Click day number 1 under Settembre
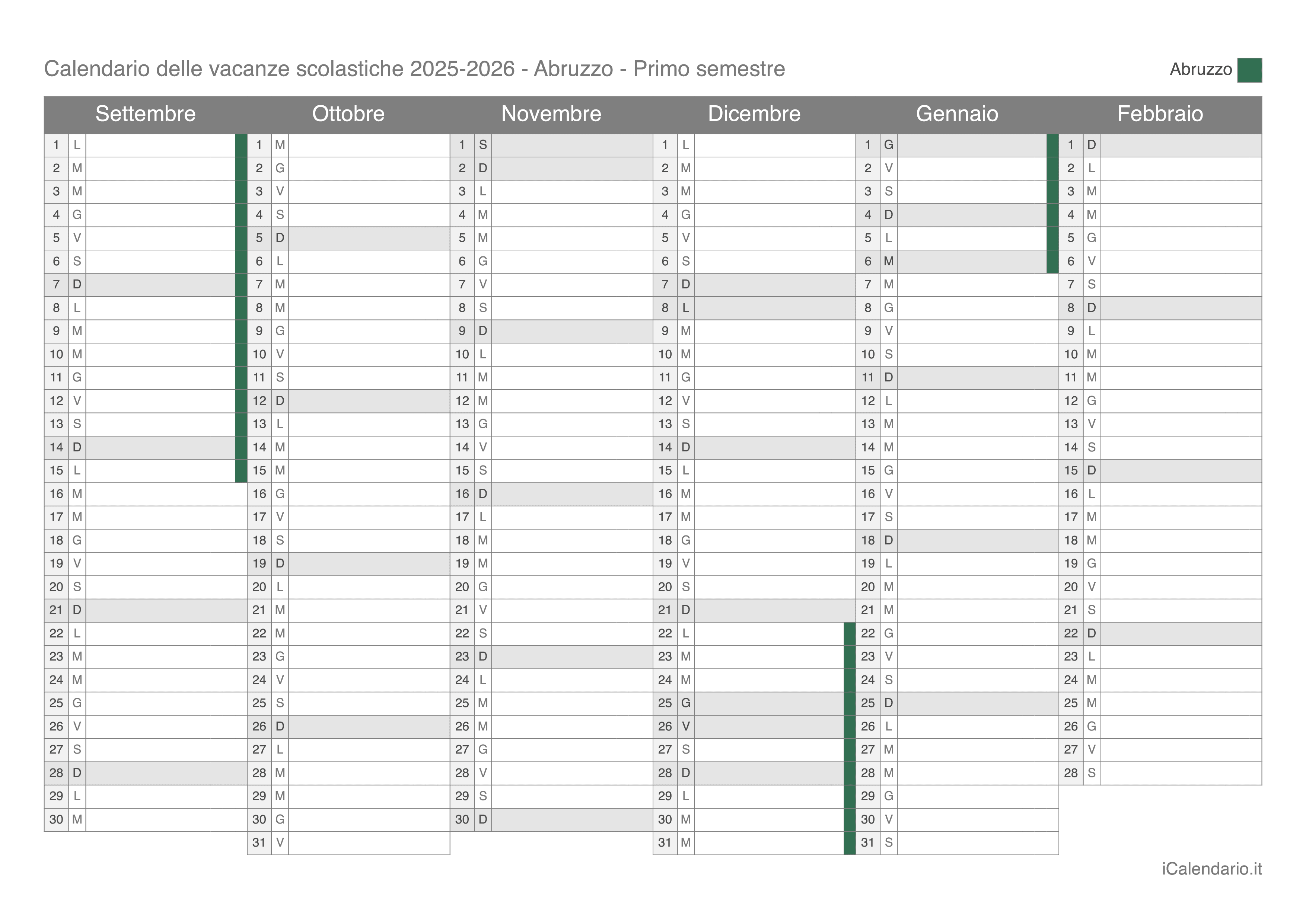Screen dimensions: 1306x924 56,145
